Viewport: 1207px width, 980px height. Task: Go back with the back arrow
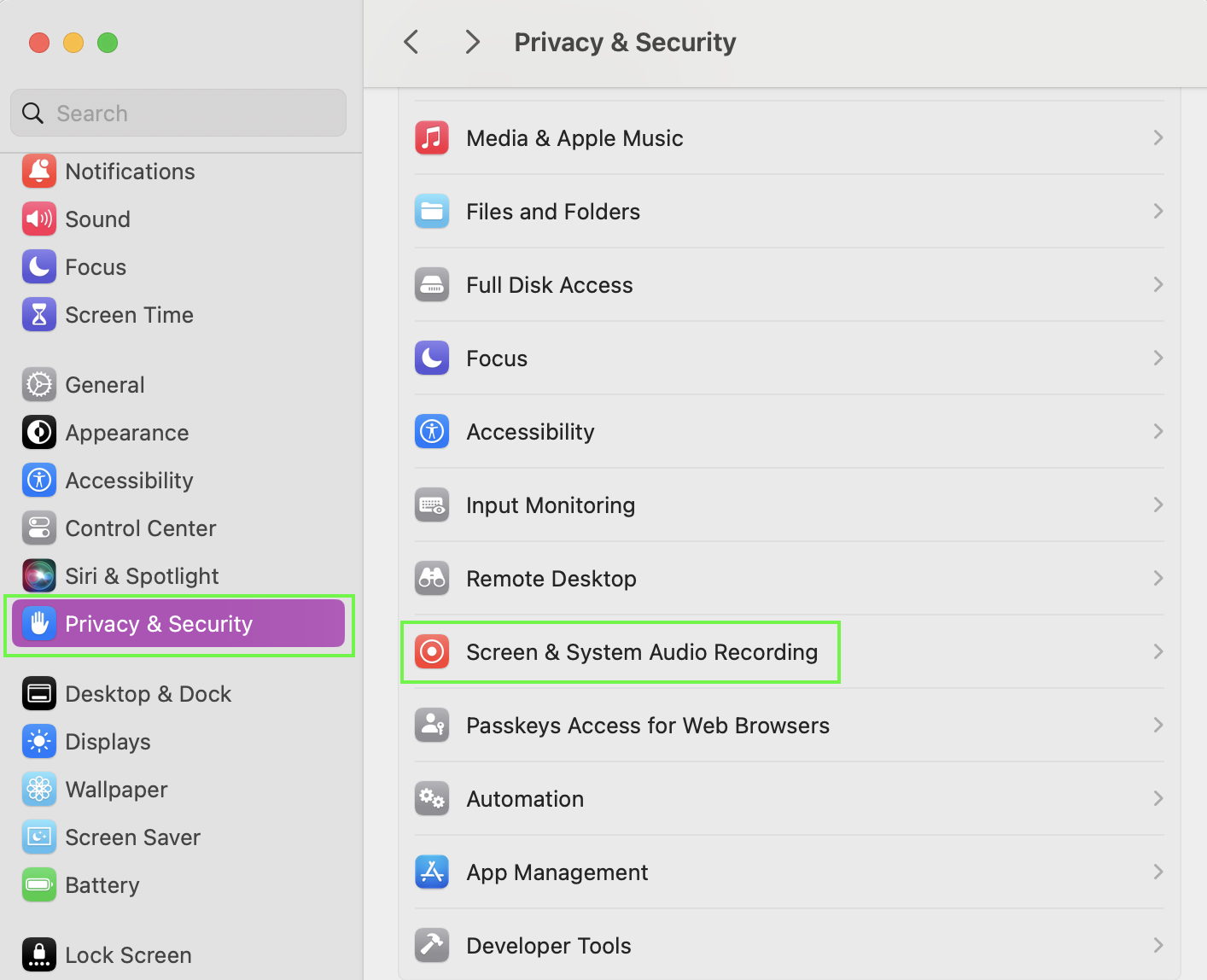click(x=411, y=42)
